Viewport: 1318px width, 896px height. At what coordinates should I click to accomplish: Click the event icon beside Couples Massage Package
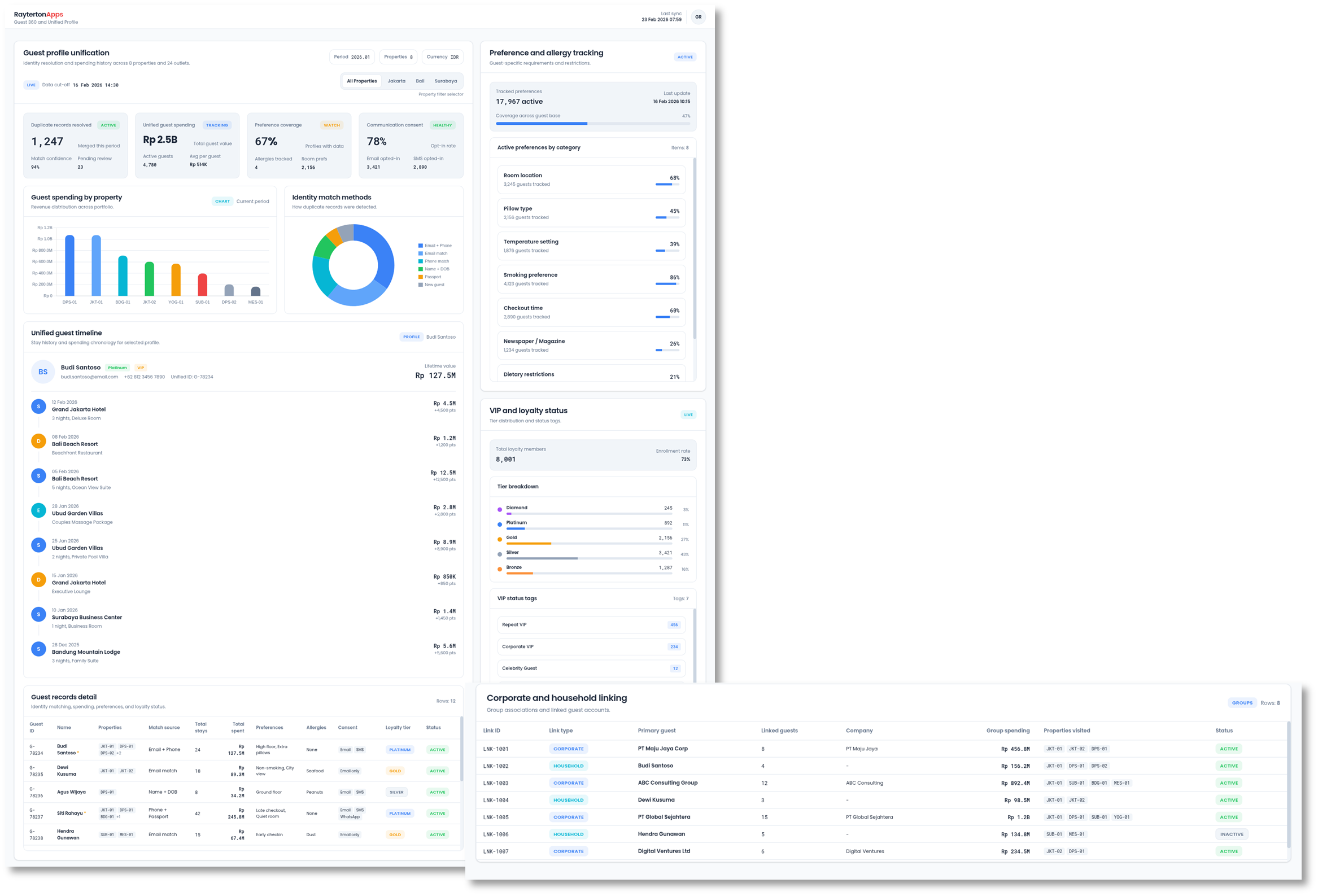pyautogui.click(x=38, y=510)
